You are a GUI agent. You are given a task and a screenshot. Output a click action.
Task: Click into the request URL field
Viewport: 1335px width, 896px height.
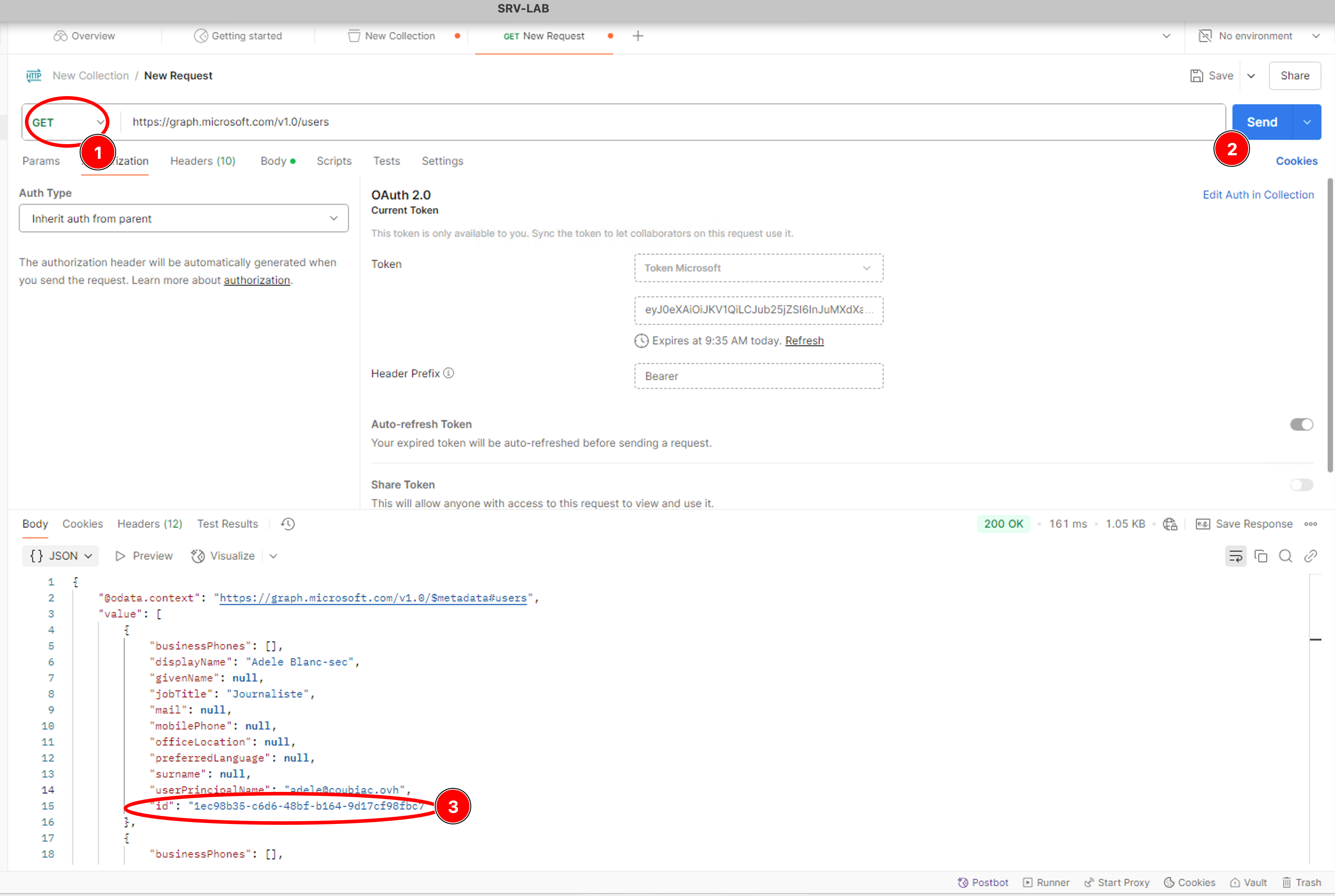coord(629,122)
